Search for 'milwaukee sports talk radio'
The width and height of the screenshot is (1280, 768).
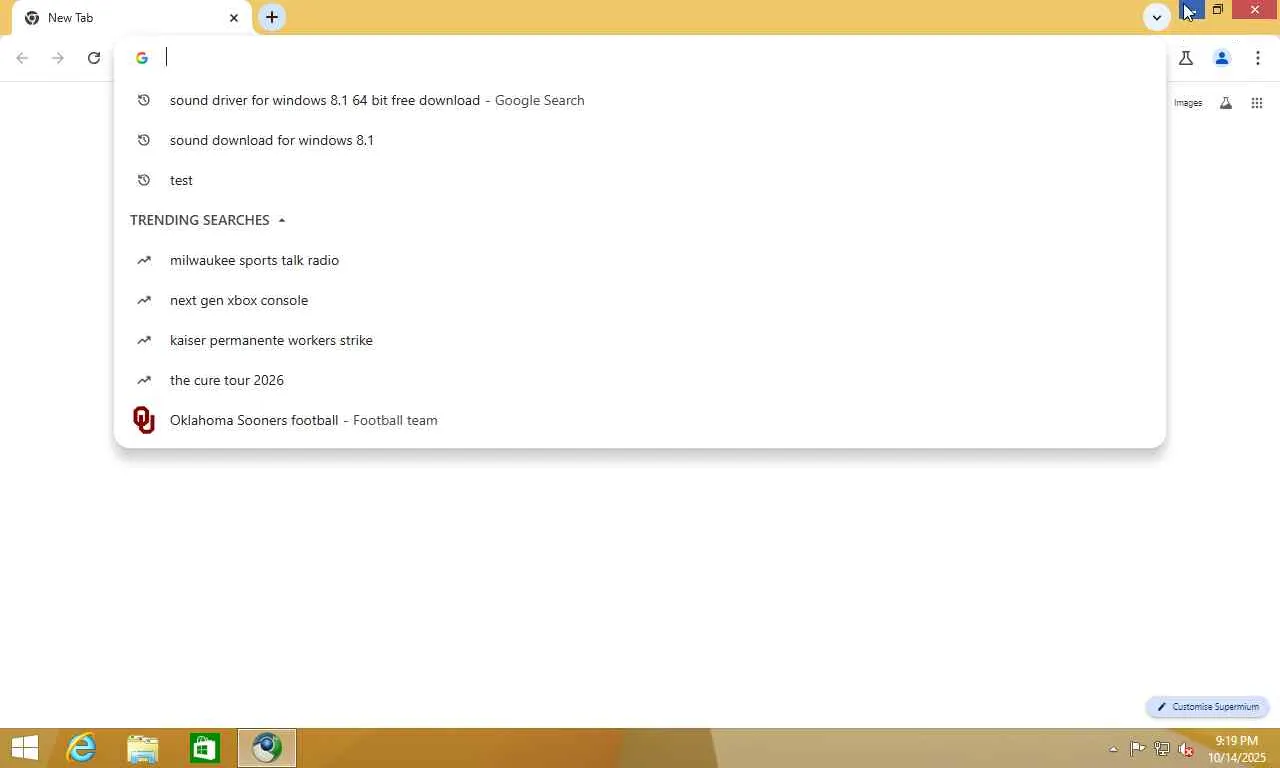[640, 260]
